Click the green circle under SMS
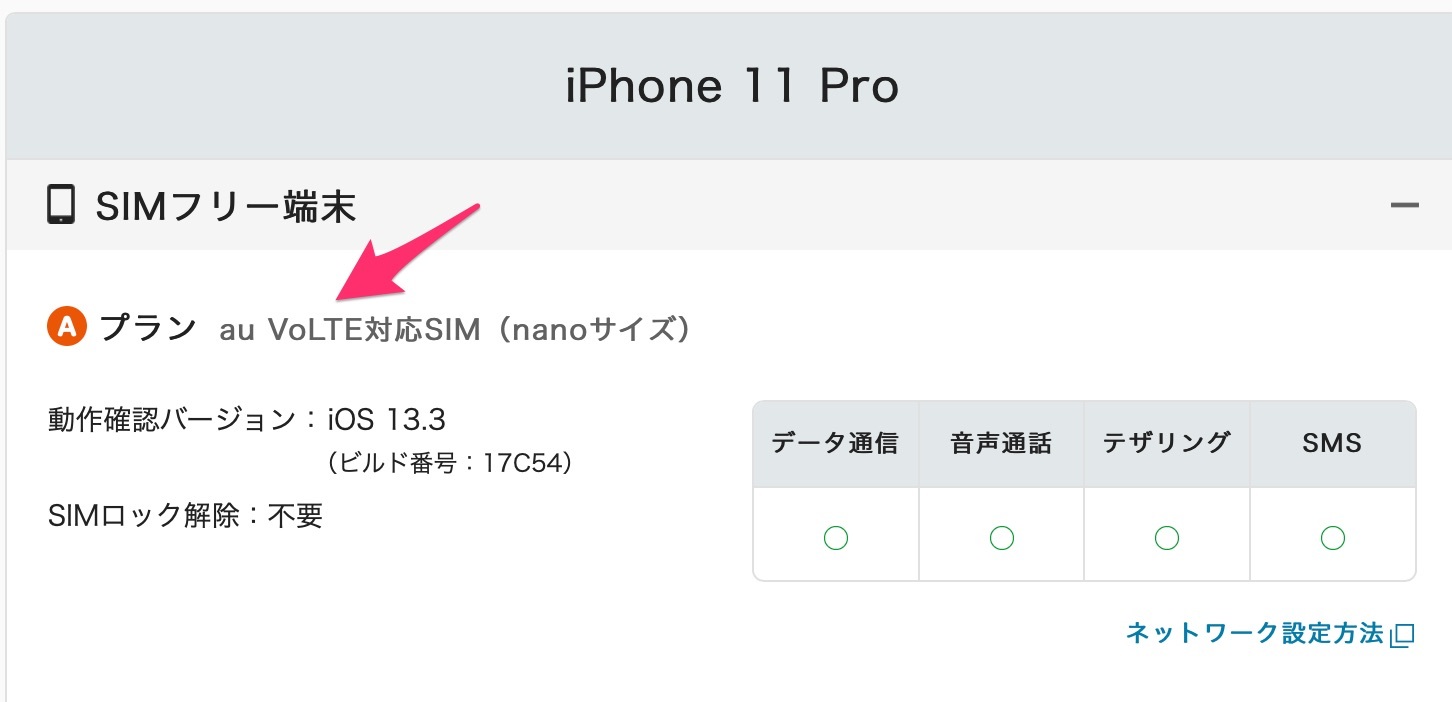Screen dimensions: 1452x702 point(1332,539)
